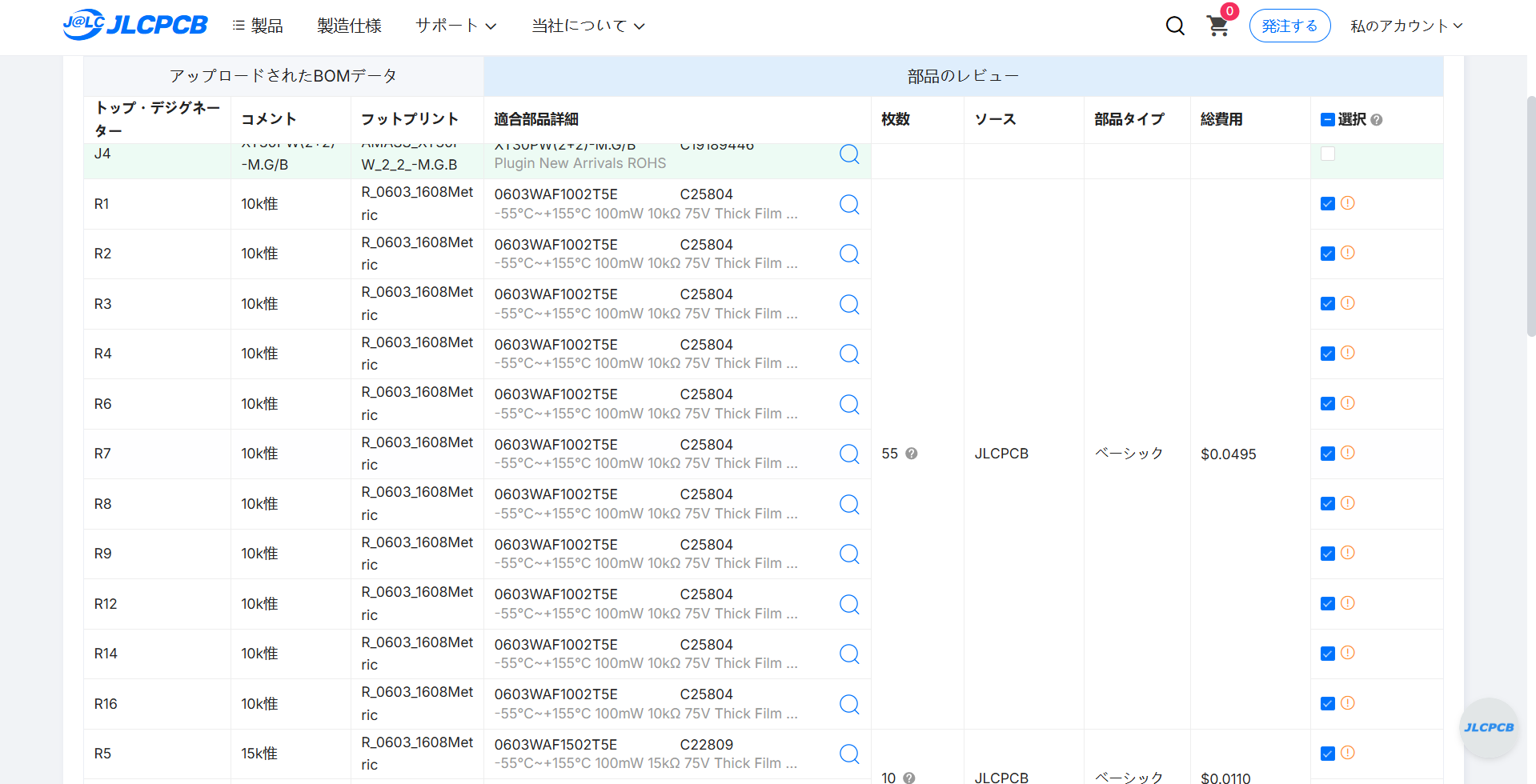Open the 製品 products menu
This screenshot has height=784, width=1536.
(258, 26)
